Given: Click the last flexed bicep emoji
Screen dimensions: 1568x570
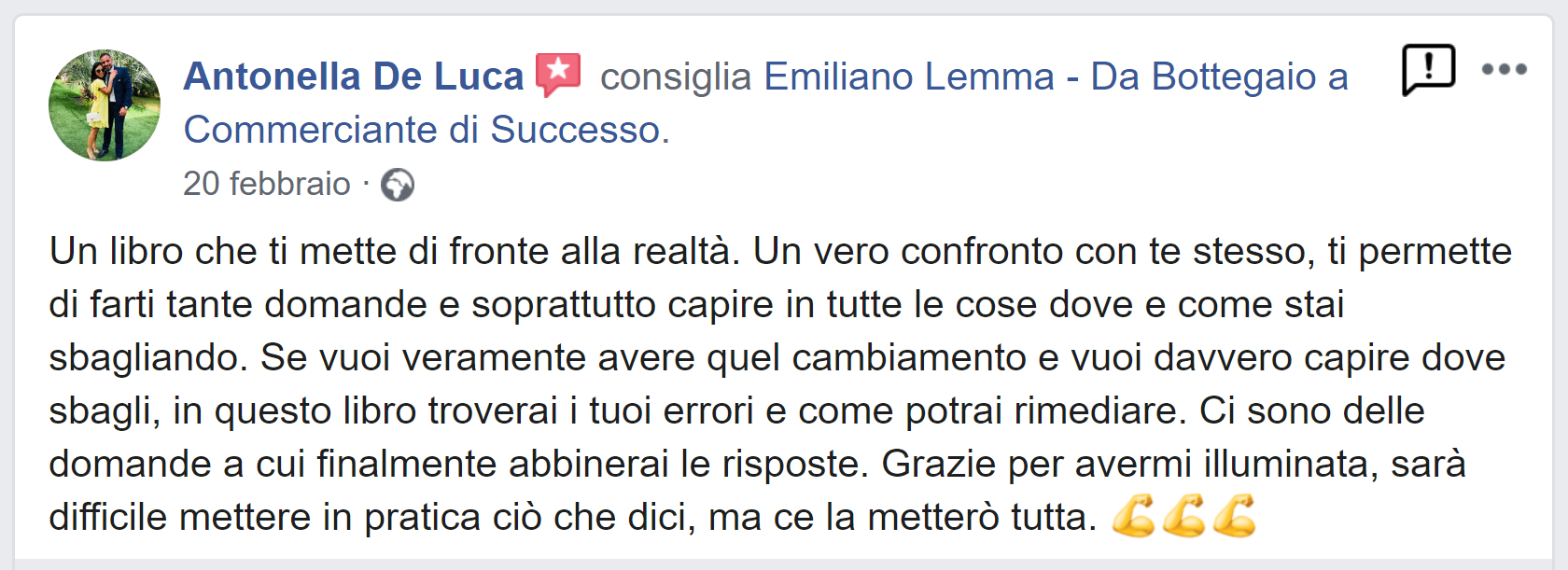Looking at the screenshot, I should point(1234,516).
